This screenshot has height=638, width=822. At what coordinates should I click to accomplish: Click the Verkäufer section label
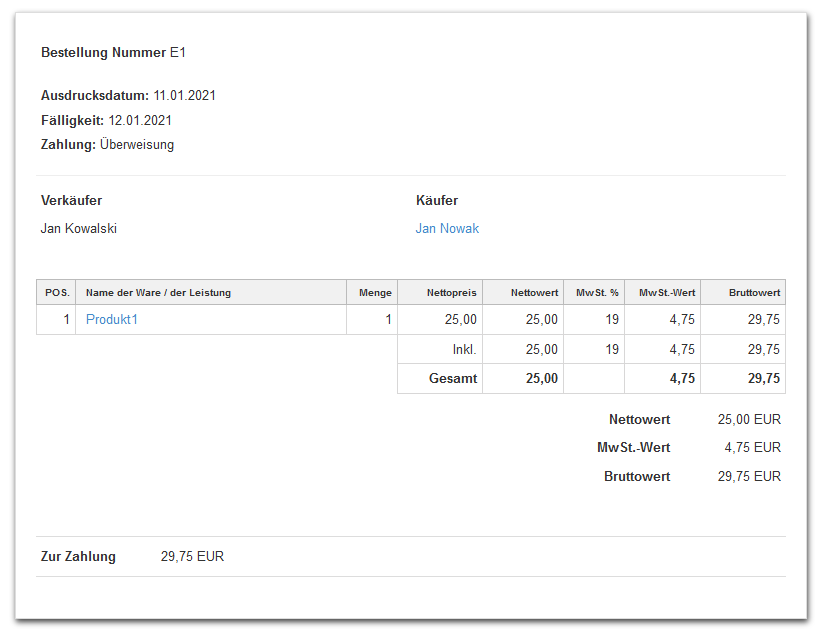pyautogui.click(x=71, y=201)
